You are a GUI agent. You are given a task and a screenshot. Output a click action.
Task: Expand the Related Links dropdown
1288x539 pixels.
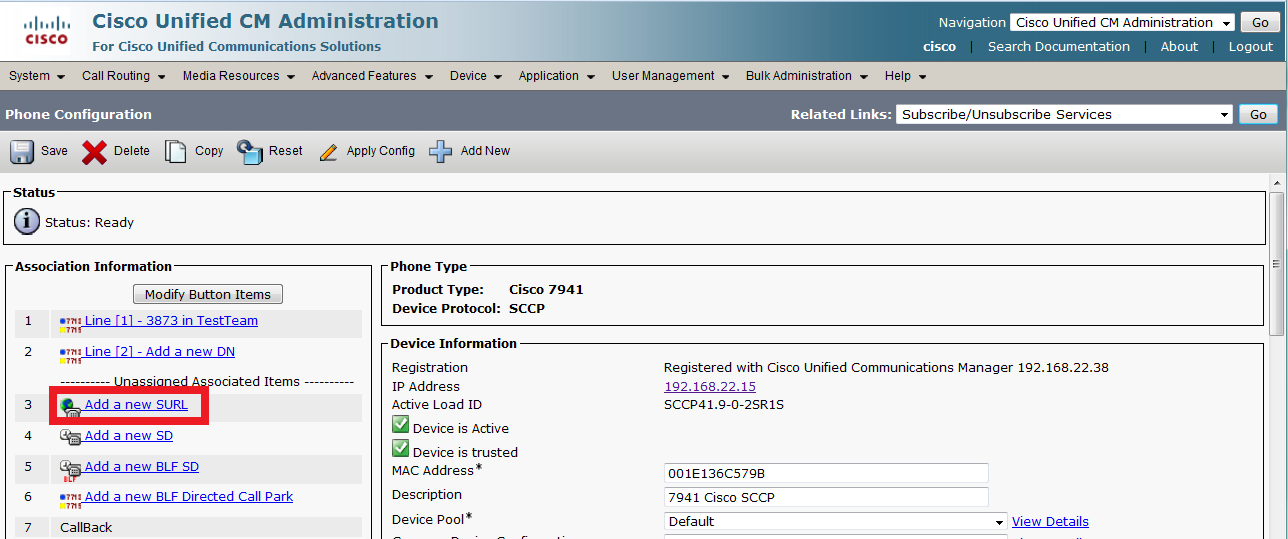(x=1064, y=115)
